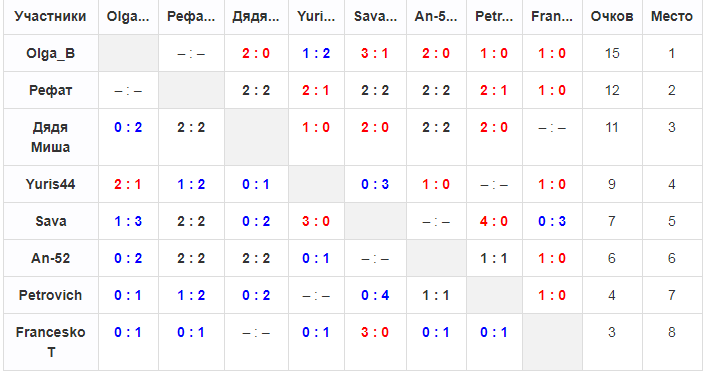
Task: Click Olga_B's blue 1 : 2 score
Action: click(x=316, y=53)
